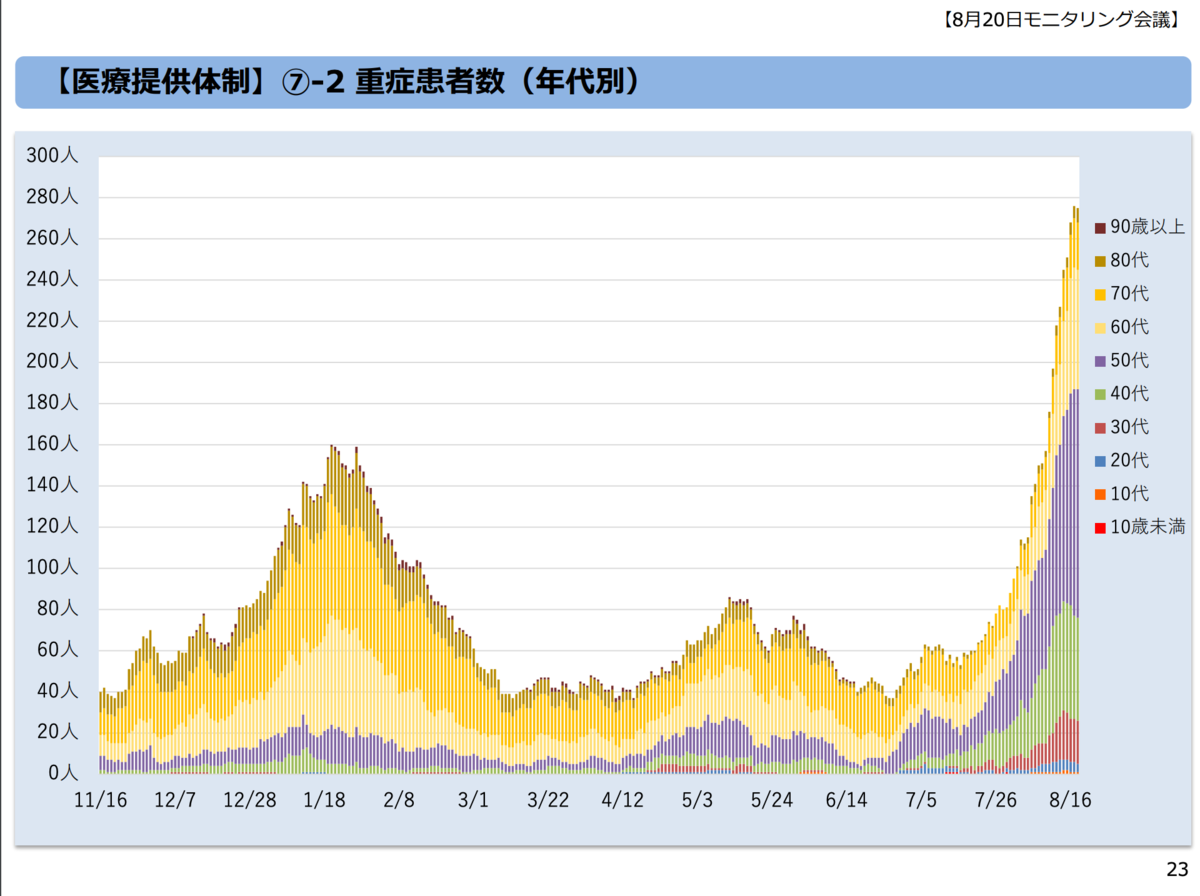
Task: Select the 80代 legend label
Action: click(x=1130, y=261)
